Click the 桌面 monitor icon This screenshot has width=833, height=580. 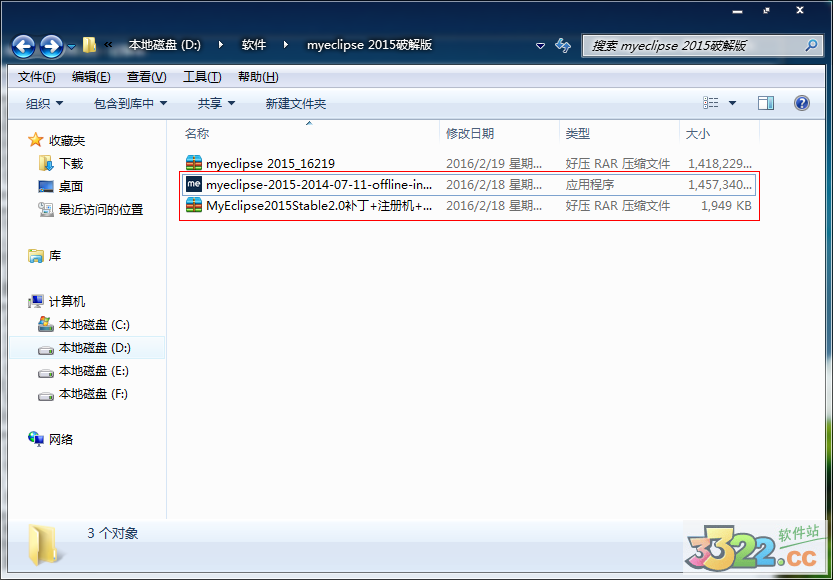(x=46, y=186)
